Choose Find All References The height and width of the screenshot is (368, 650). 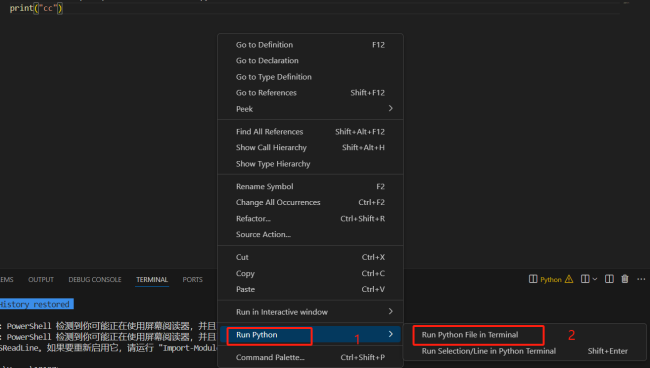coord(310,132)
